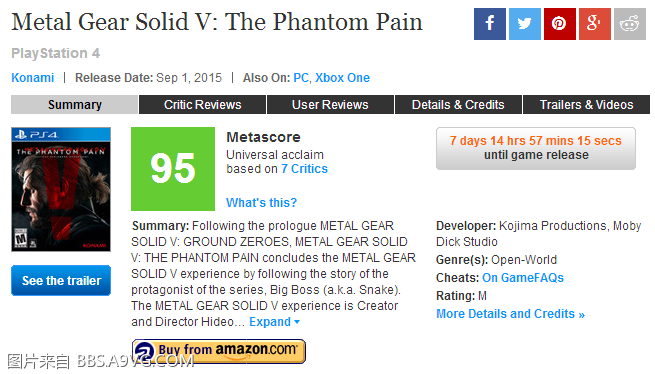The width and height of the screenshot is (655, 374).
Task: Open the 7 Critics link
Action: coord(304,169)
